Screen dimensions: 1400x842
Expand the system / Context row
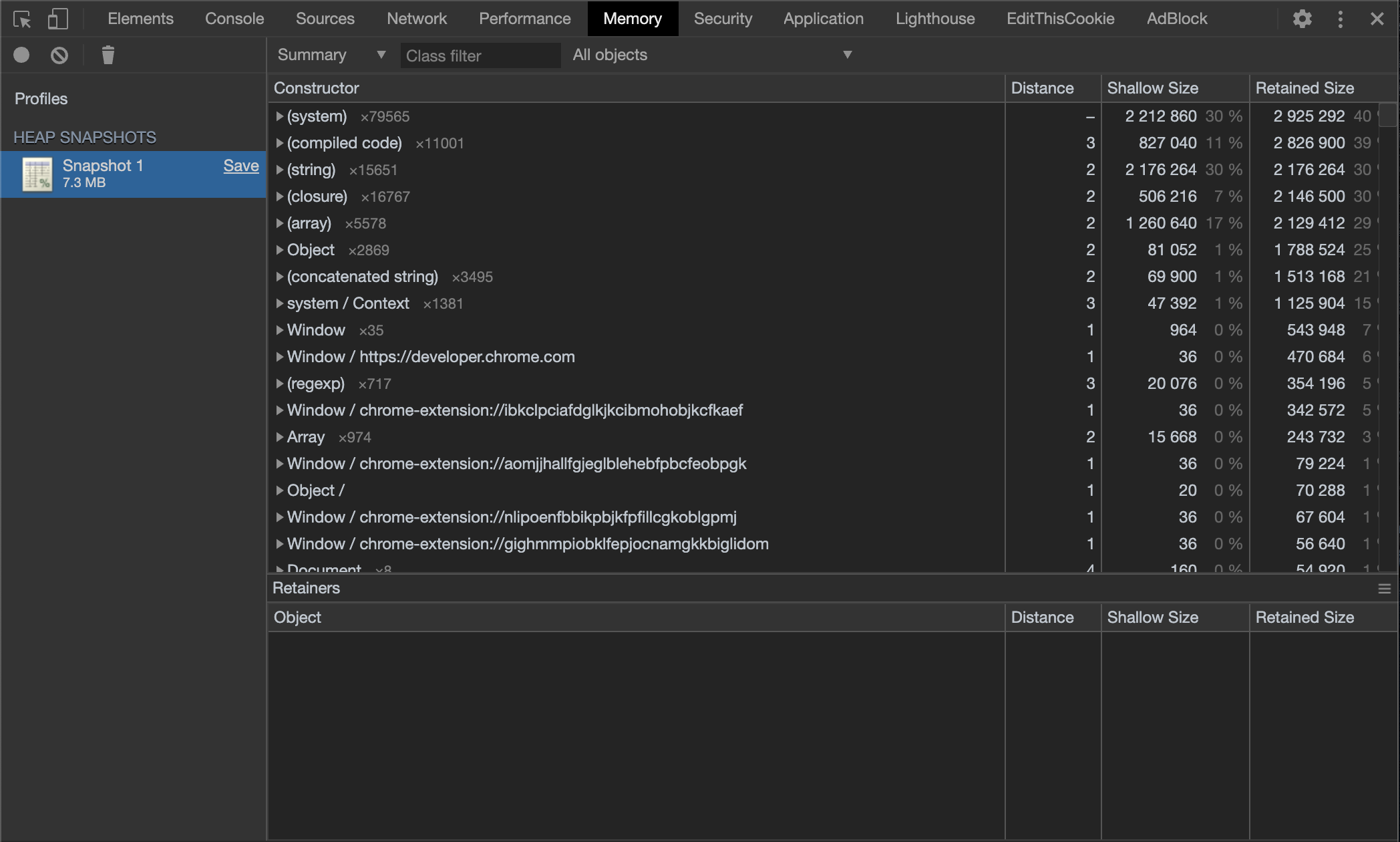pos(280,303)
